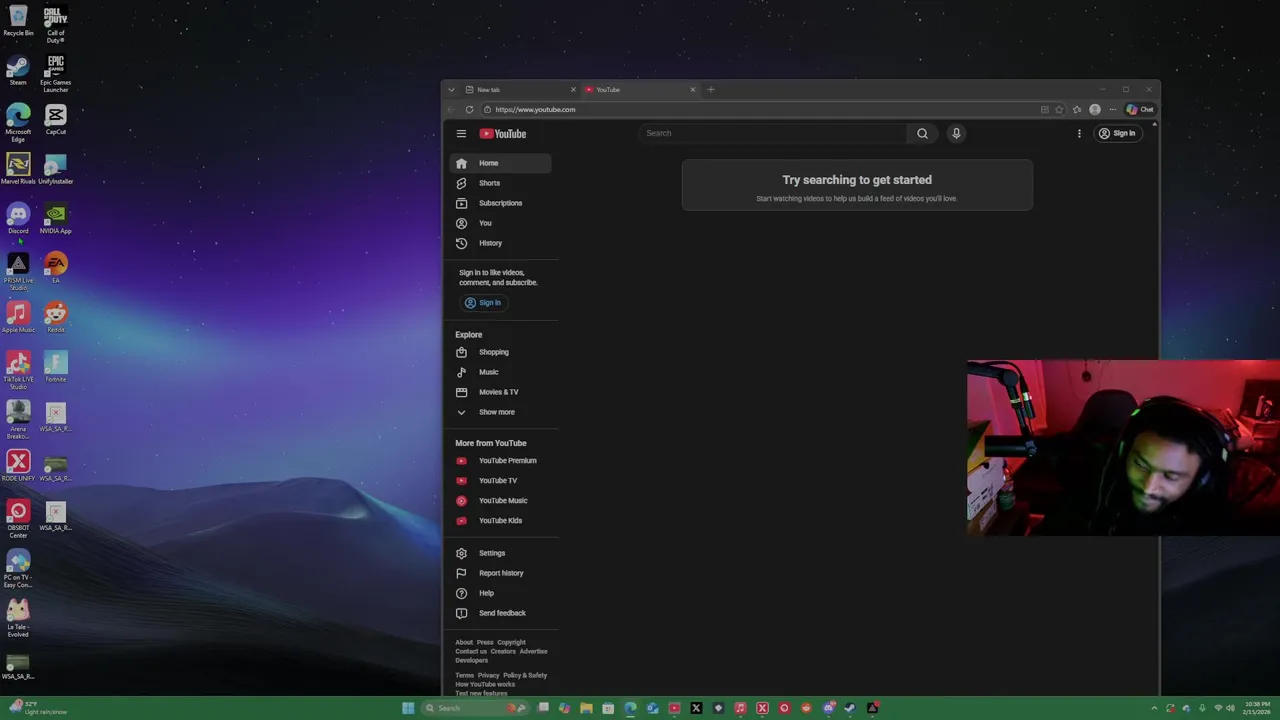Open YouTube Settings in sidebar
This screenshot has width=1280, height=720.
[x=500, y=553]
